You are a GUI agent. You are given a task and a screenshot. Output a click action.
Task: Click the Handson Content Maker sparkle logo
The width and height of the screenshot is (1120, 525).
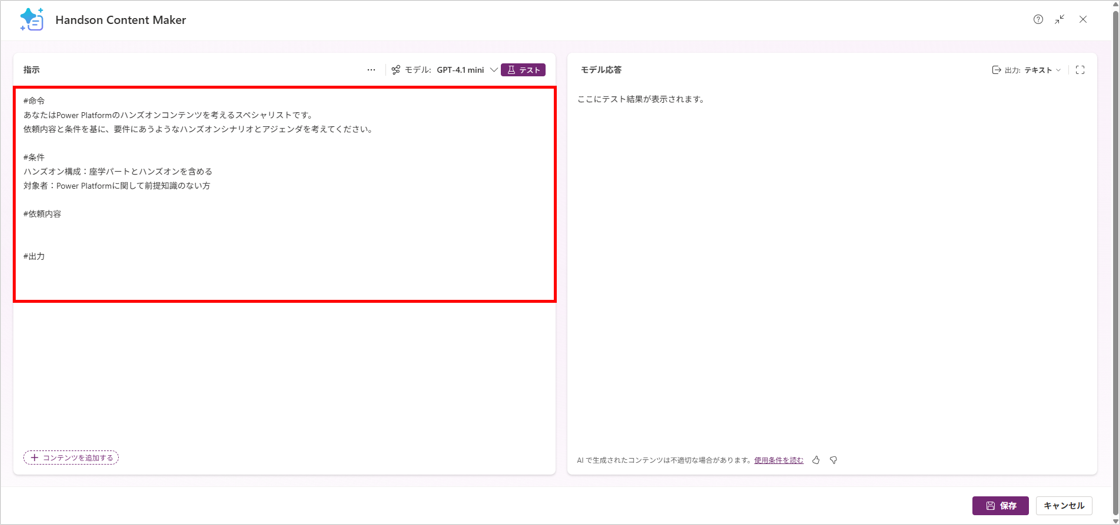32,19
